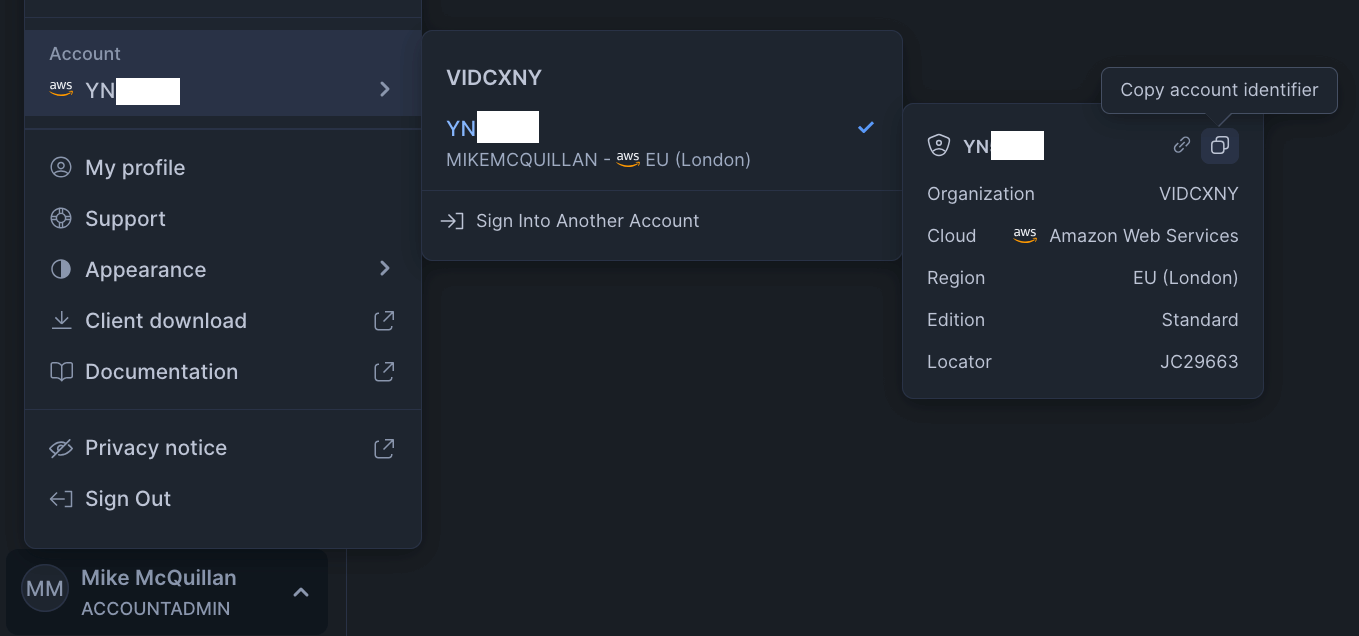
Task: Open the Support menu item
Action: click(125, 219)
